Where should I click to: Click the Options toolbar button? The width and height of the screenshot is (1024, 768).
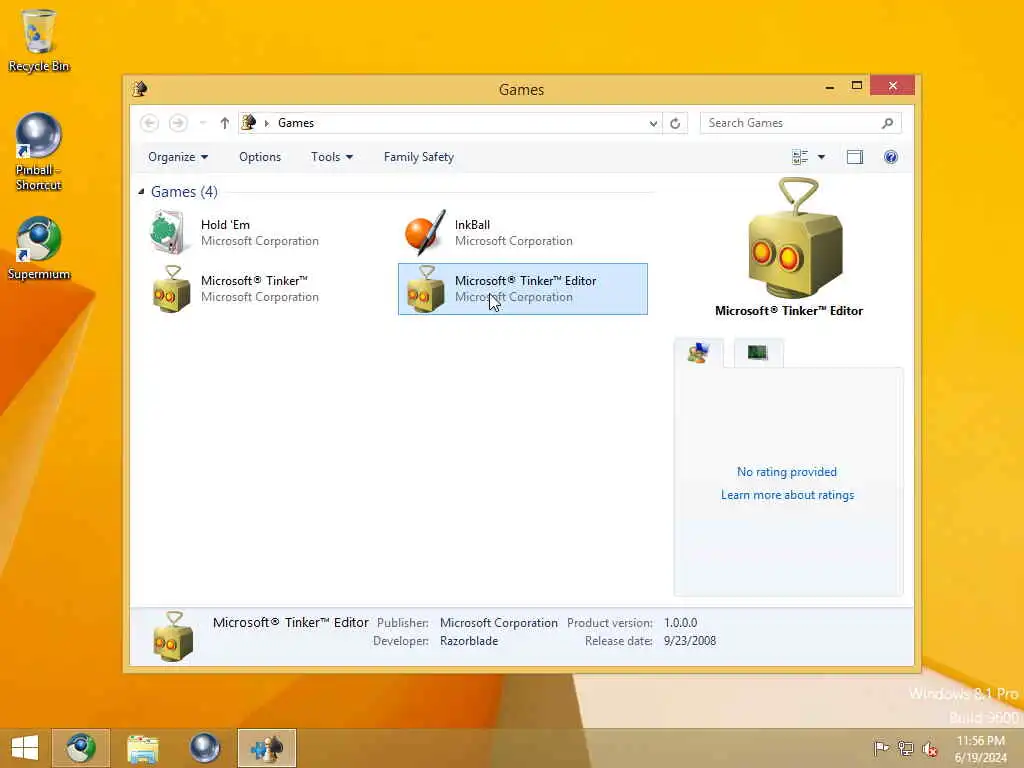260,157
